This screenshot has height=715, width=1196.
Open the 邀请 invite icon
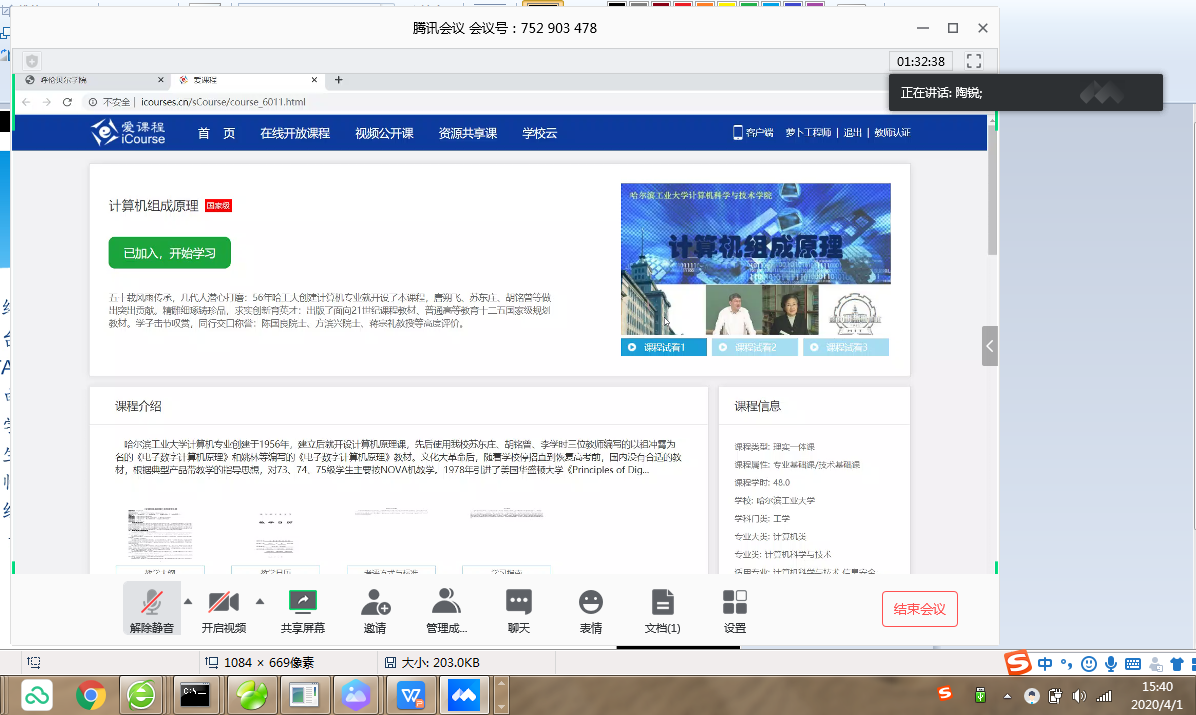375,610
